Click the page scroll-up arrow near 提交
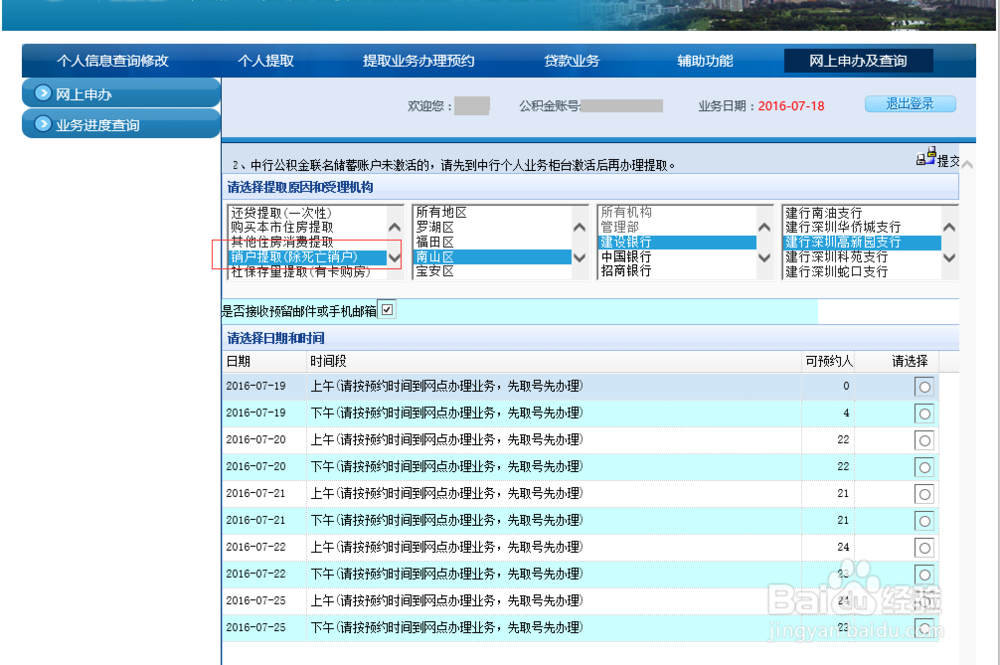The image size is (1000, 665). pos(967,164)
